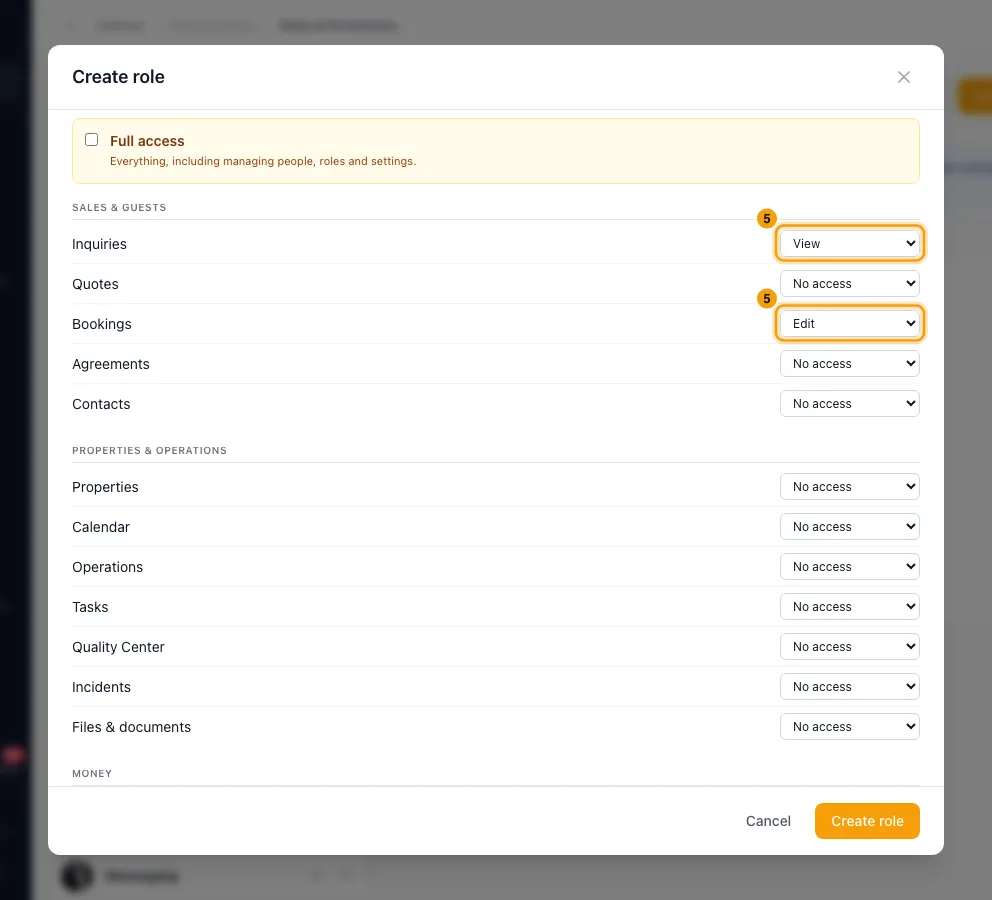Open the Agreements permission dropdown
This screenshot has width=992, height=900.
tap(850, 364)
